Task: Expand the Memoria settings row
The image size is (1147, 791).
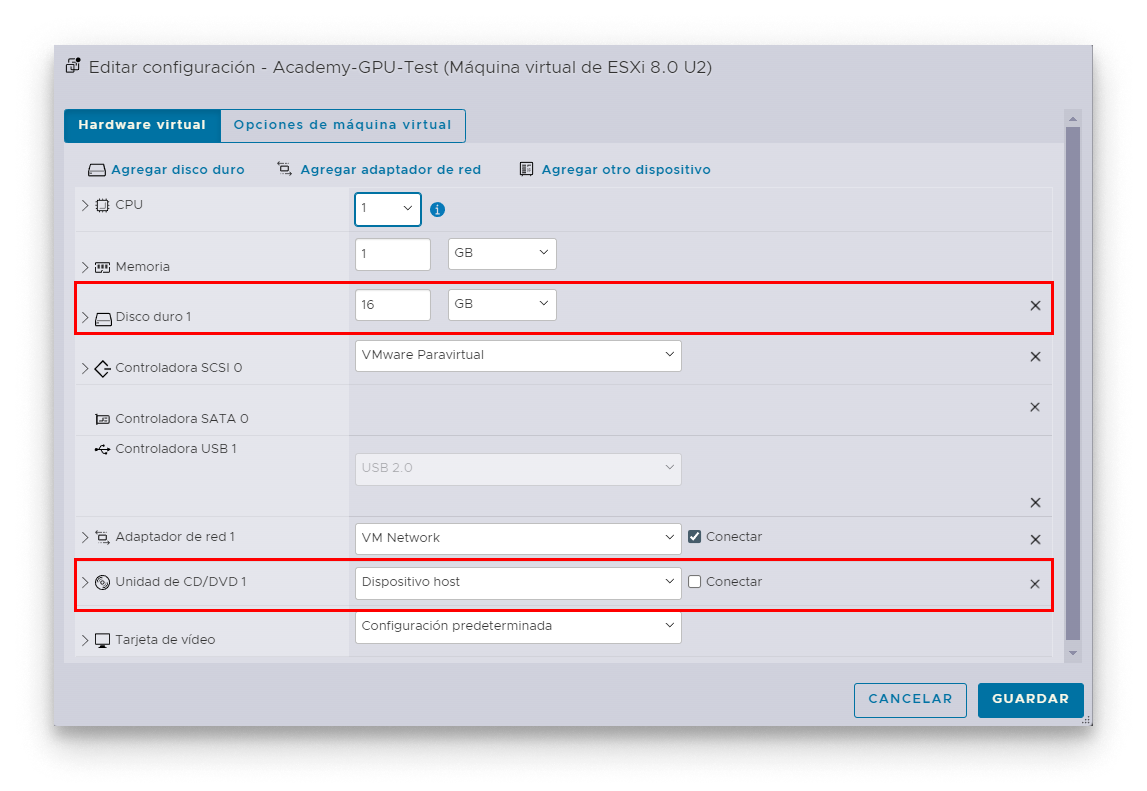Action: (x=84, y=267)
